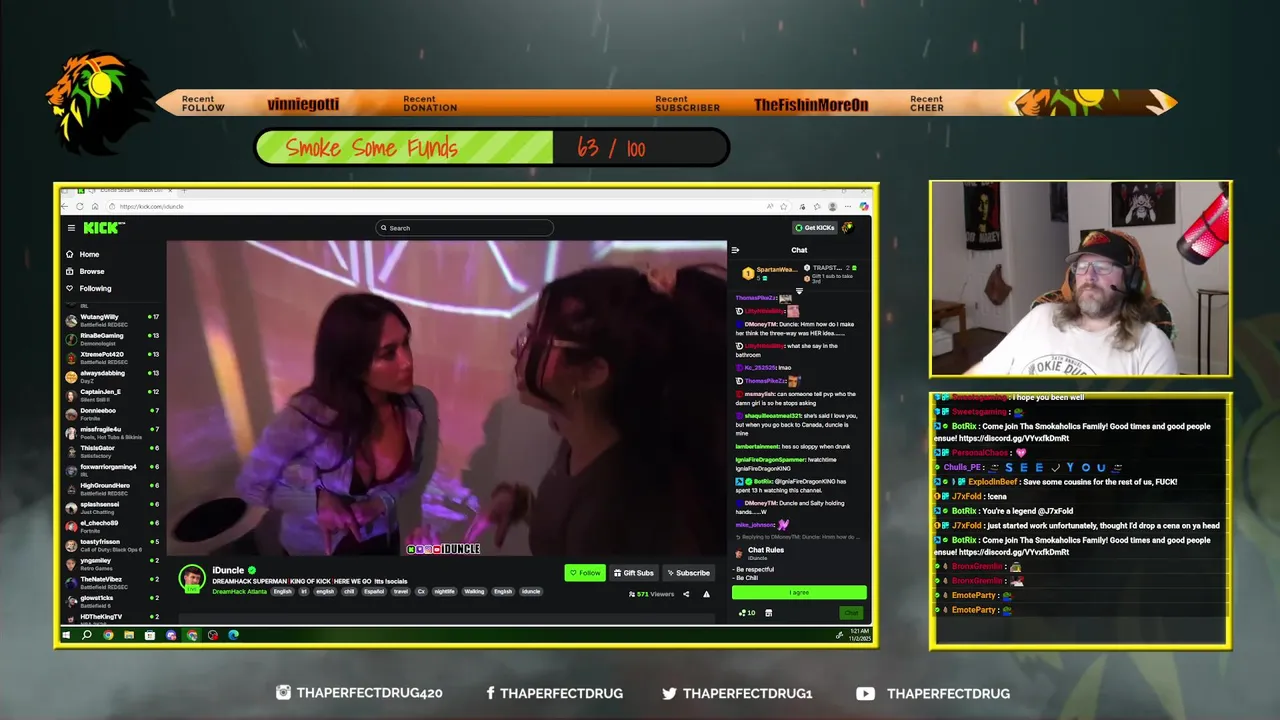The width and height of the screenshot is (1280, 720).
Task: Click the Smoke Some Funds progress bar
Action: [492, 148]
